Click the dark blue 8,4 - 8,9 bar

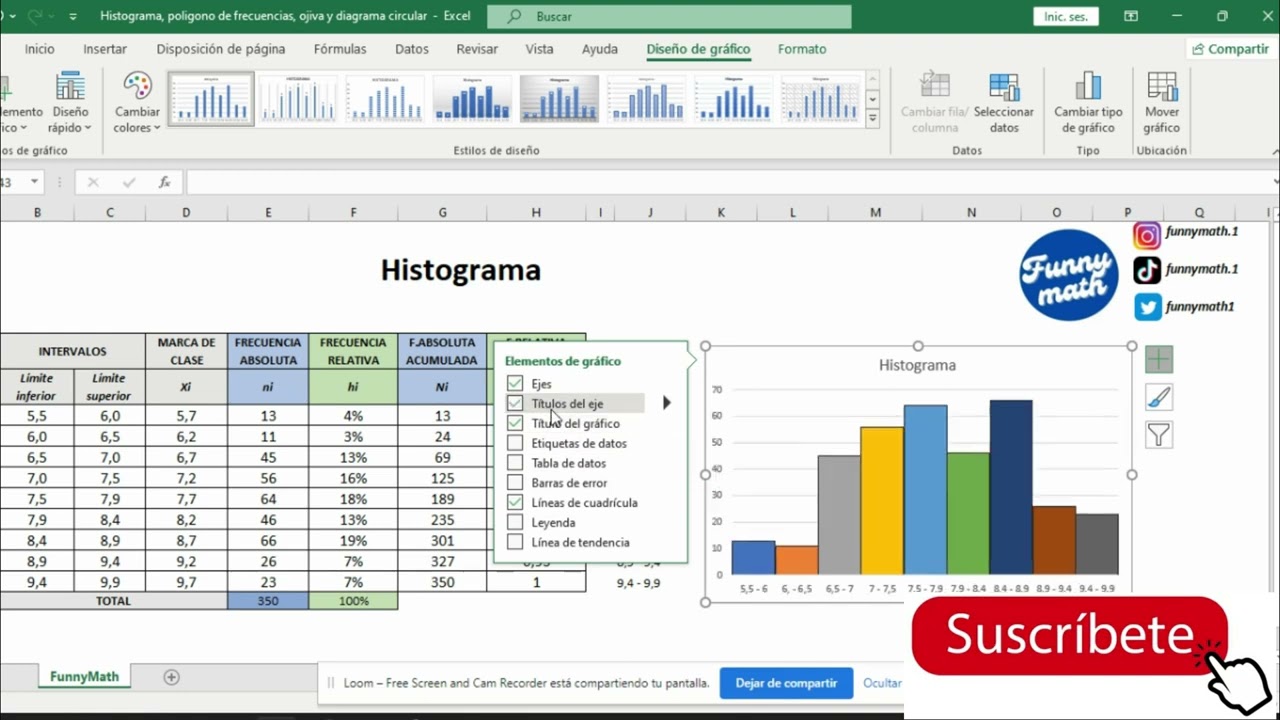tap(1011, 487)
